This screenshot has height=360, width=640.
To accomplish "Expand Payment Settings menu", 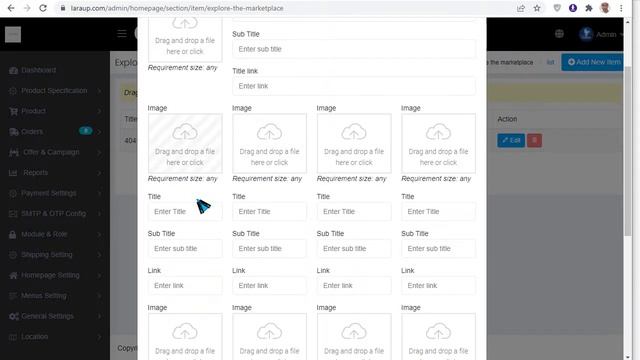I will click(55, 193).
